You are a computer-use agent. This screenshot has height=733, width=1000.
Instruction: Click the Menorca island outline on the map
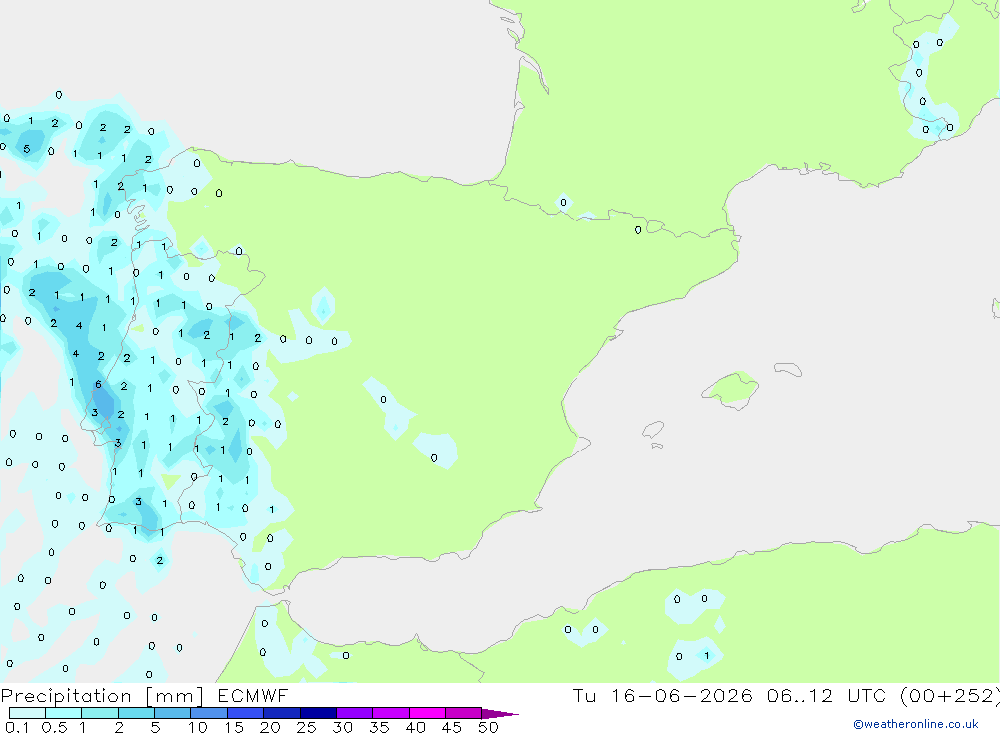(788, 369)
